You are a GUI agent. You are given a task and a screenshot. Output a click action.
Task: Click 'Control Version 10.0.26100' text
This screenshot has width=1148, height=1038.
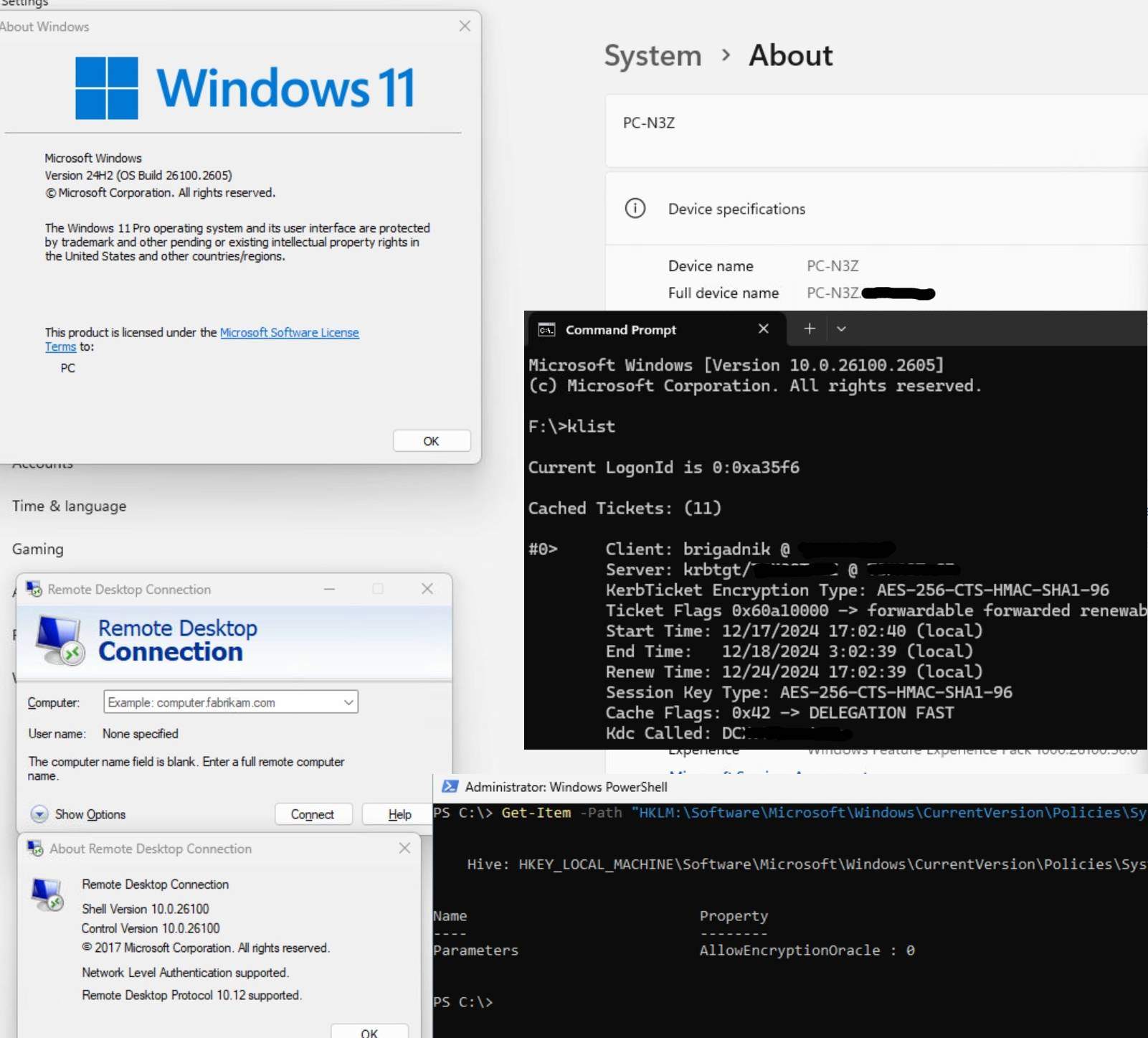pyautogui.click(x=151, y=928)
